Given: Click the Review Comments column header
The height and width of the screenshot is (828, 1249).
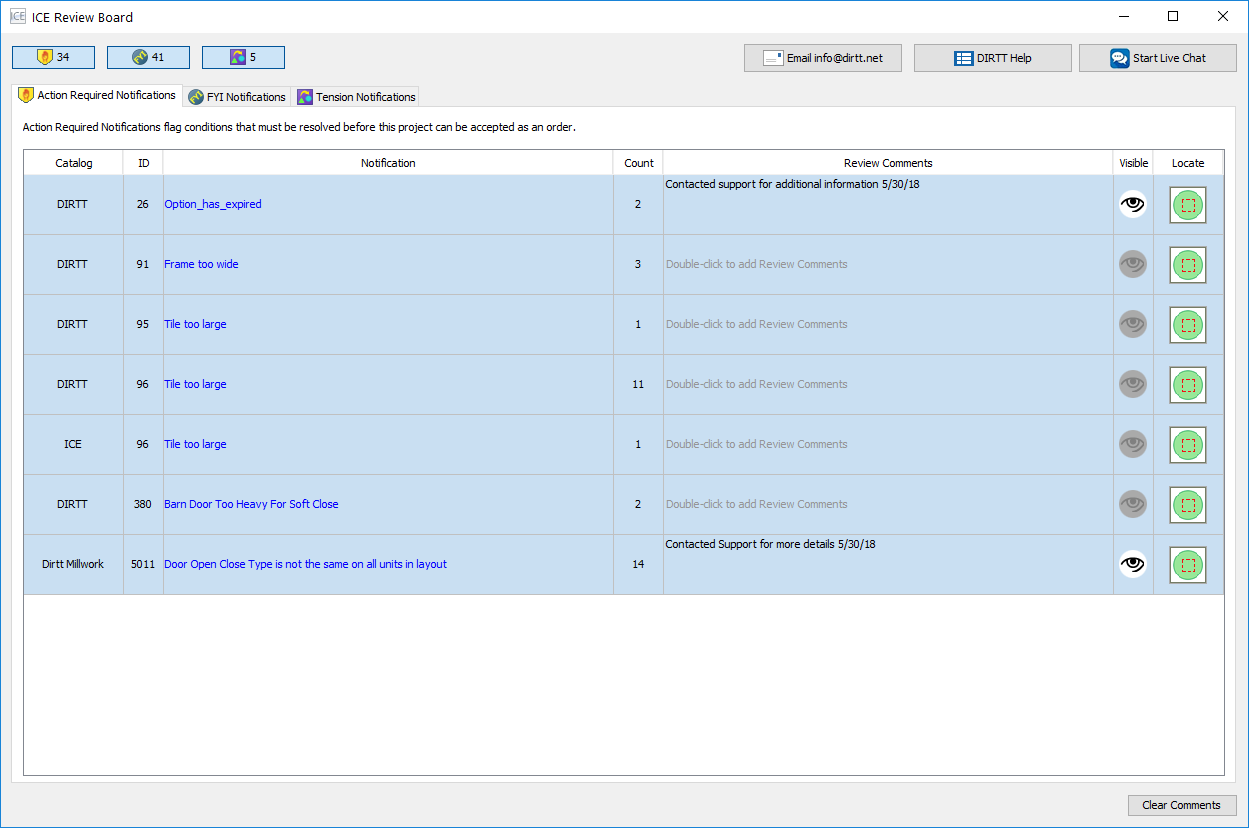Looking at the screenshot, I should point(888,163).
